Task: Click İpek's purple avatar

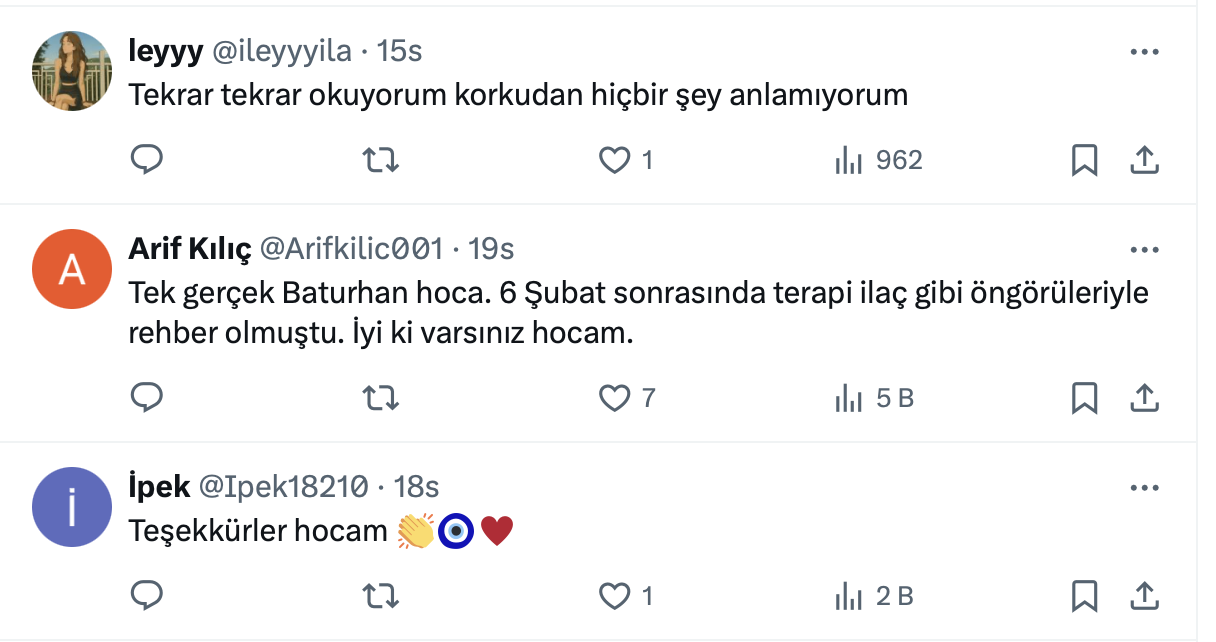Action: 72,507
